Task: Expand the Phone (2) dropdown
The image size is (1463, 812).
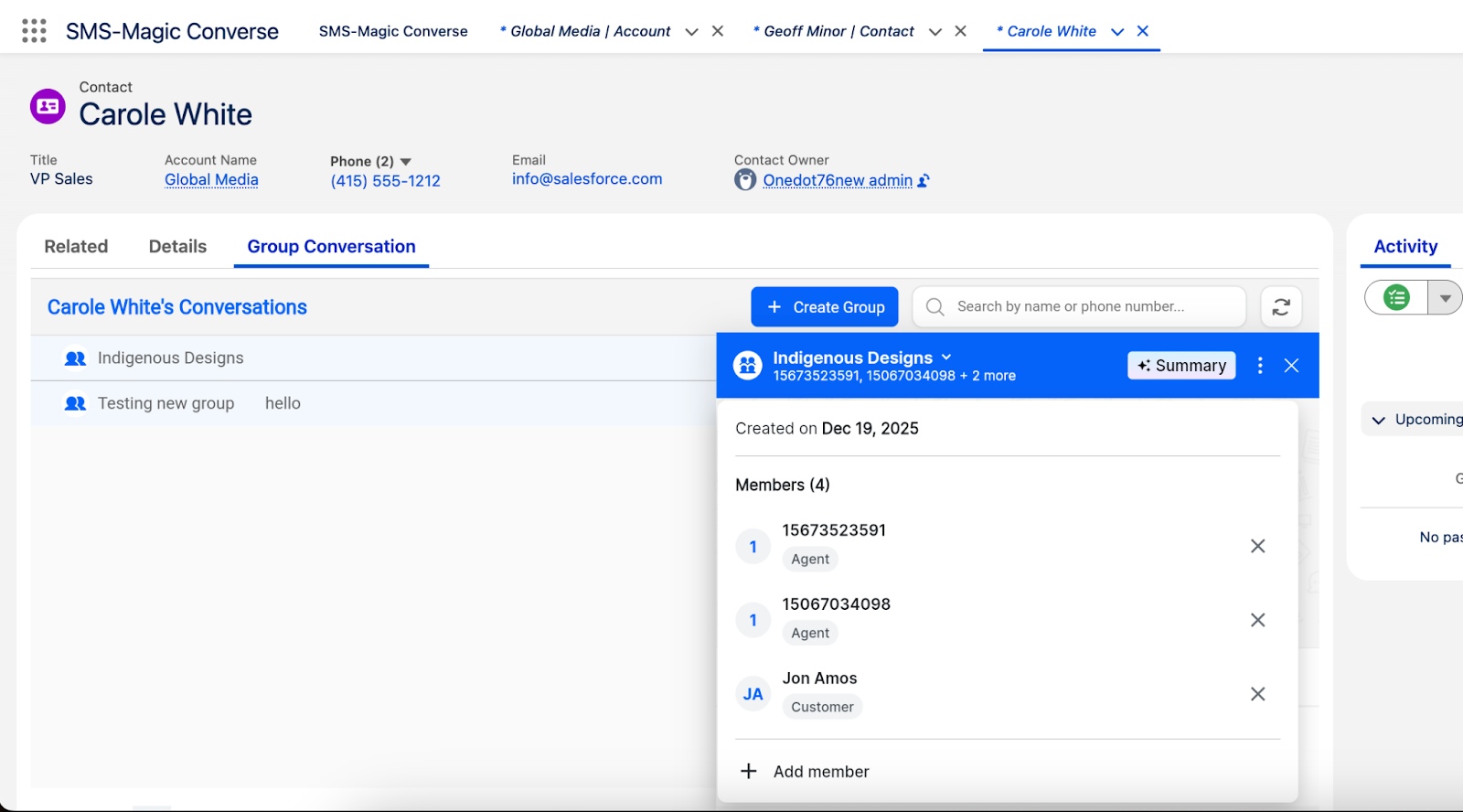Action: pos(406,162)
